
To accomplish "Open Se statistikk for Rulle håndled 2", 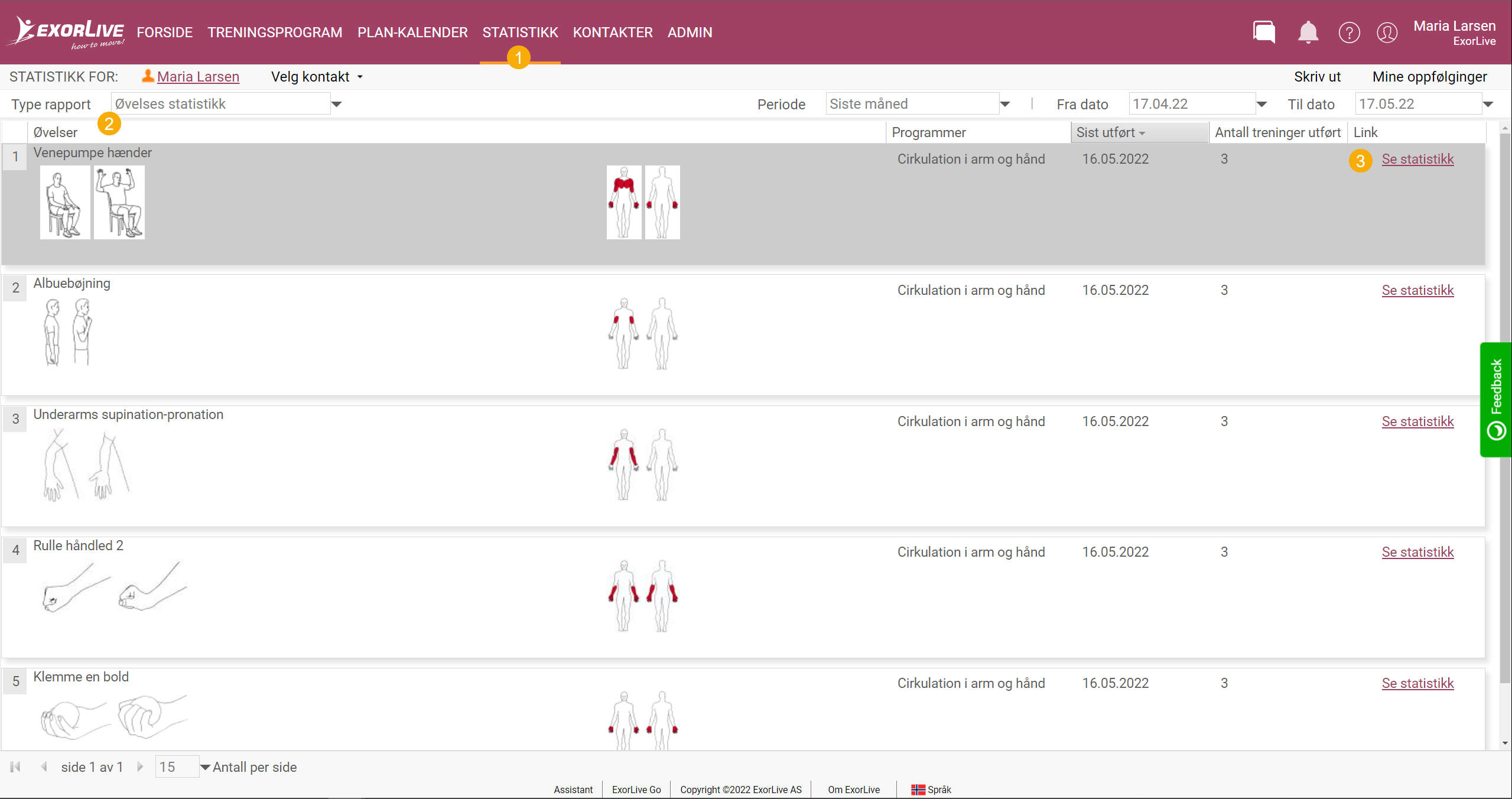I will (x=1417, y=552).
